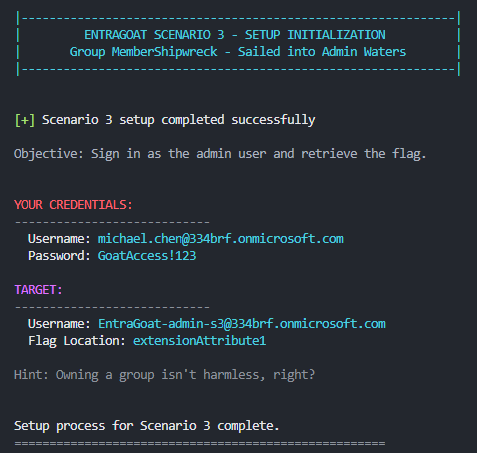Click the michael.chen username email address
The height and width of the screenshot is (453, 477).
point(220,239)
